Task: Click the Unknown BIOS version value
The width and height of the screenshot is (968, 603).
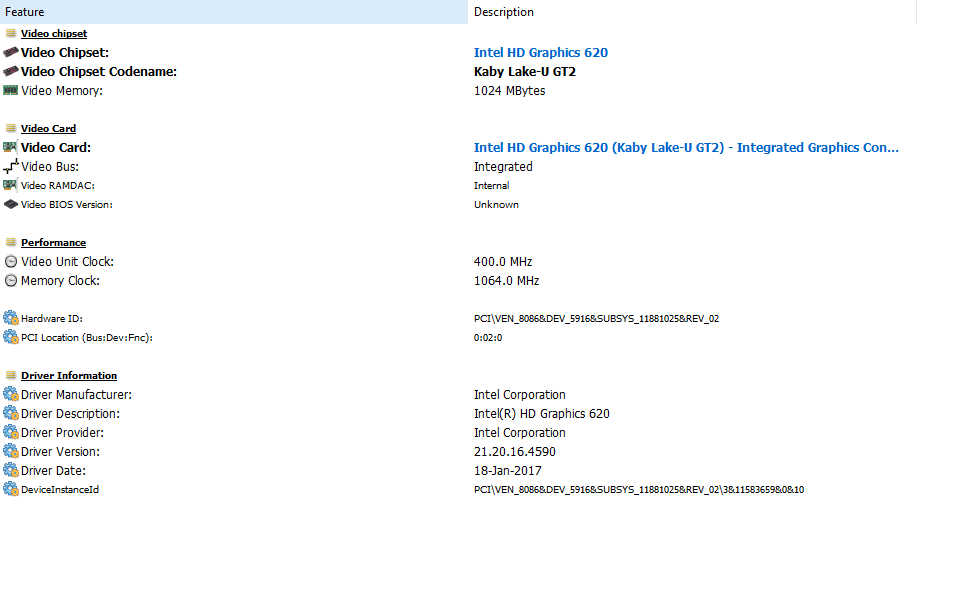Action: (x=496, y=204)
